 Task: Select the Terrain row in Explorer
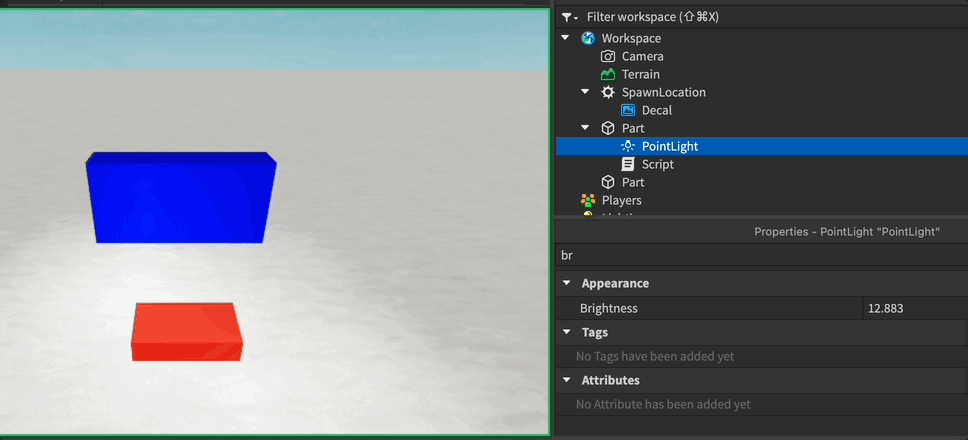(762, 74)
